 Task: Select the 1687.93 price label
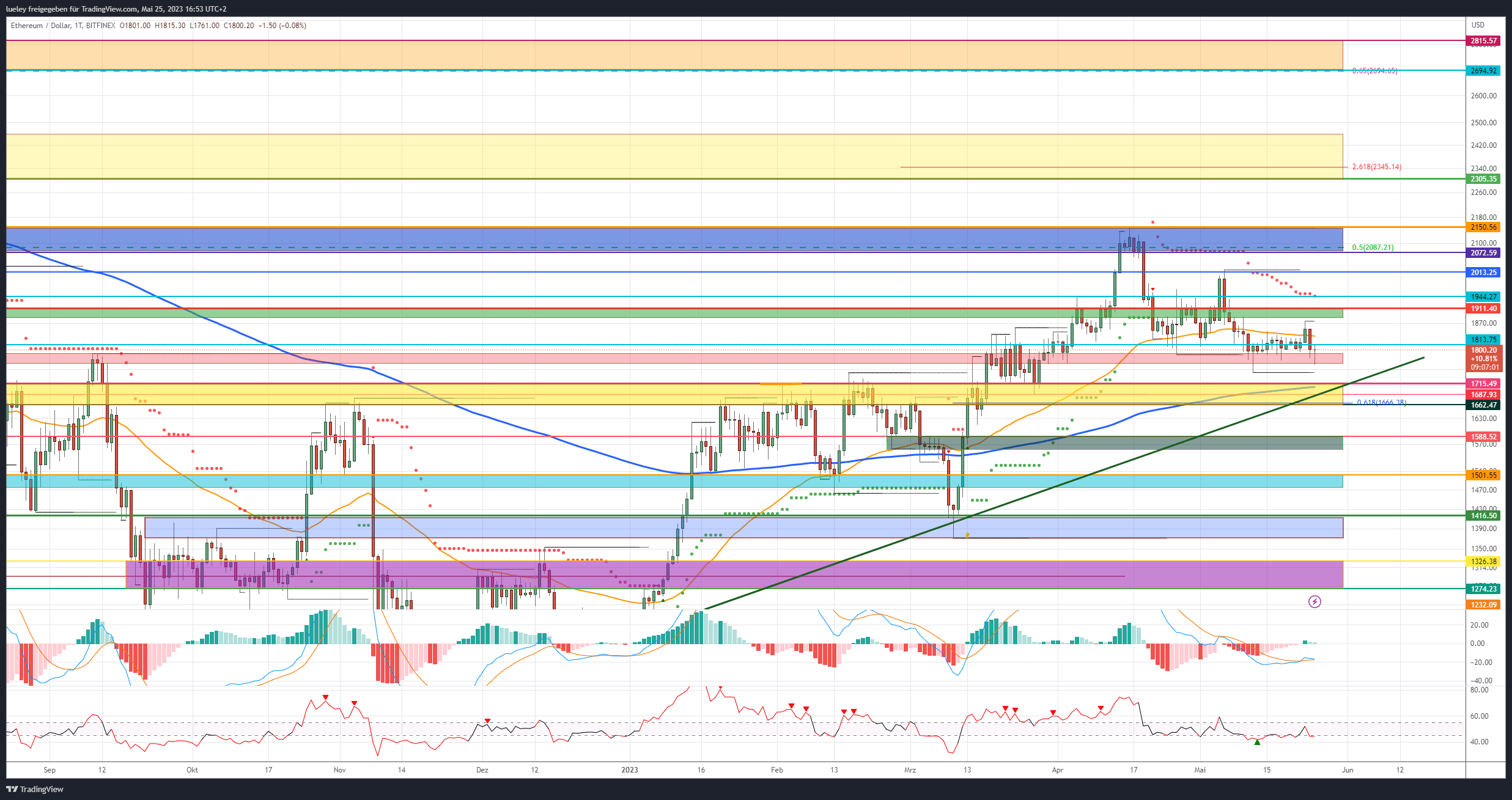point(1483,395)
